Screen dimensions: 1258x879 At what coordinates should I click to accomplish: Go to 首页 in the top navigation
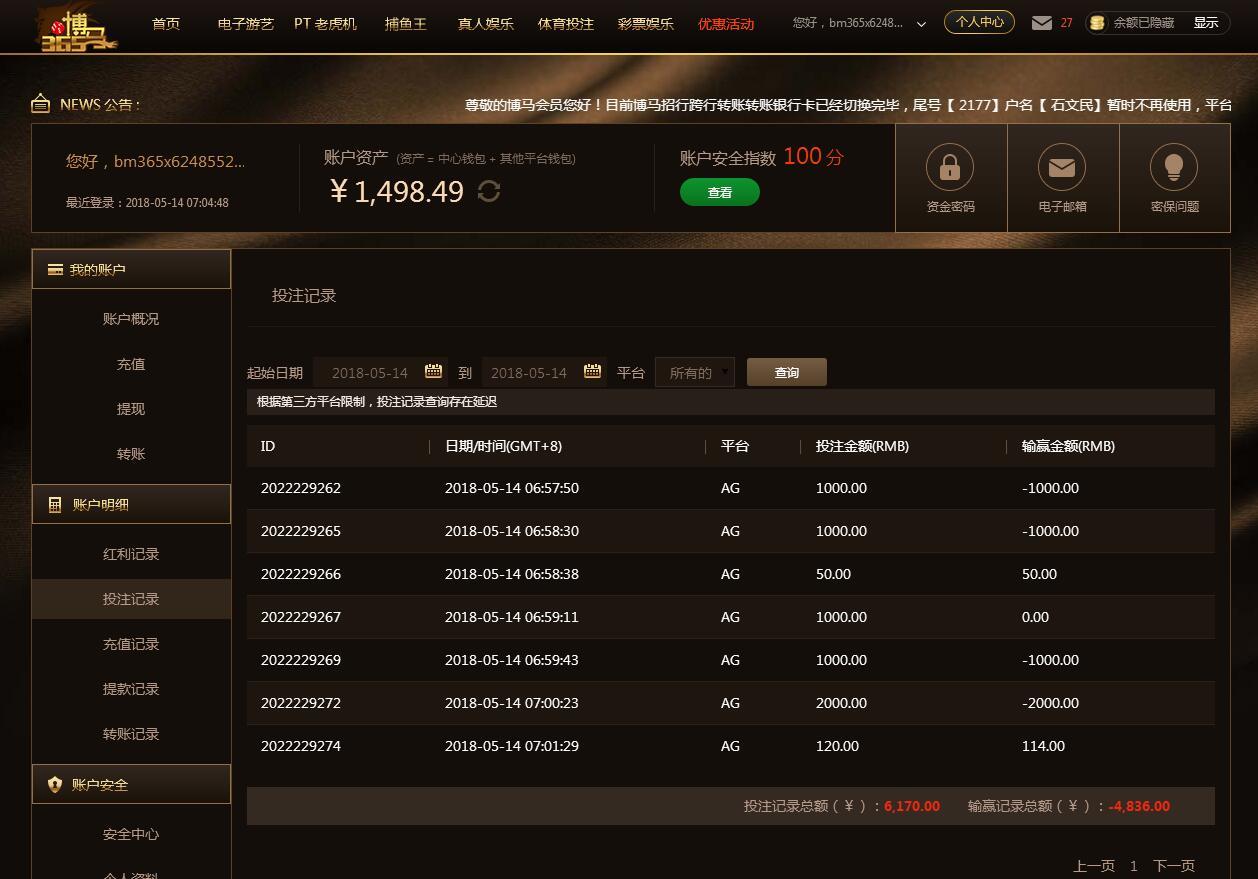166,23
